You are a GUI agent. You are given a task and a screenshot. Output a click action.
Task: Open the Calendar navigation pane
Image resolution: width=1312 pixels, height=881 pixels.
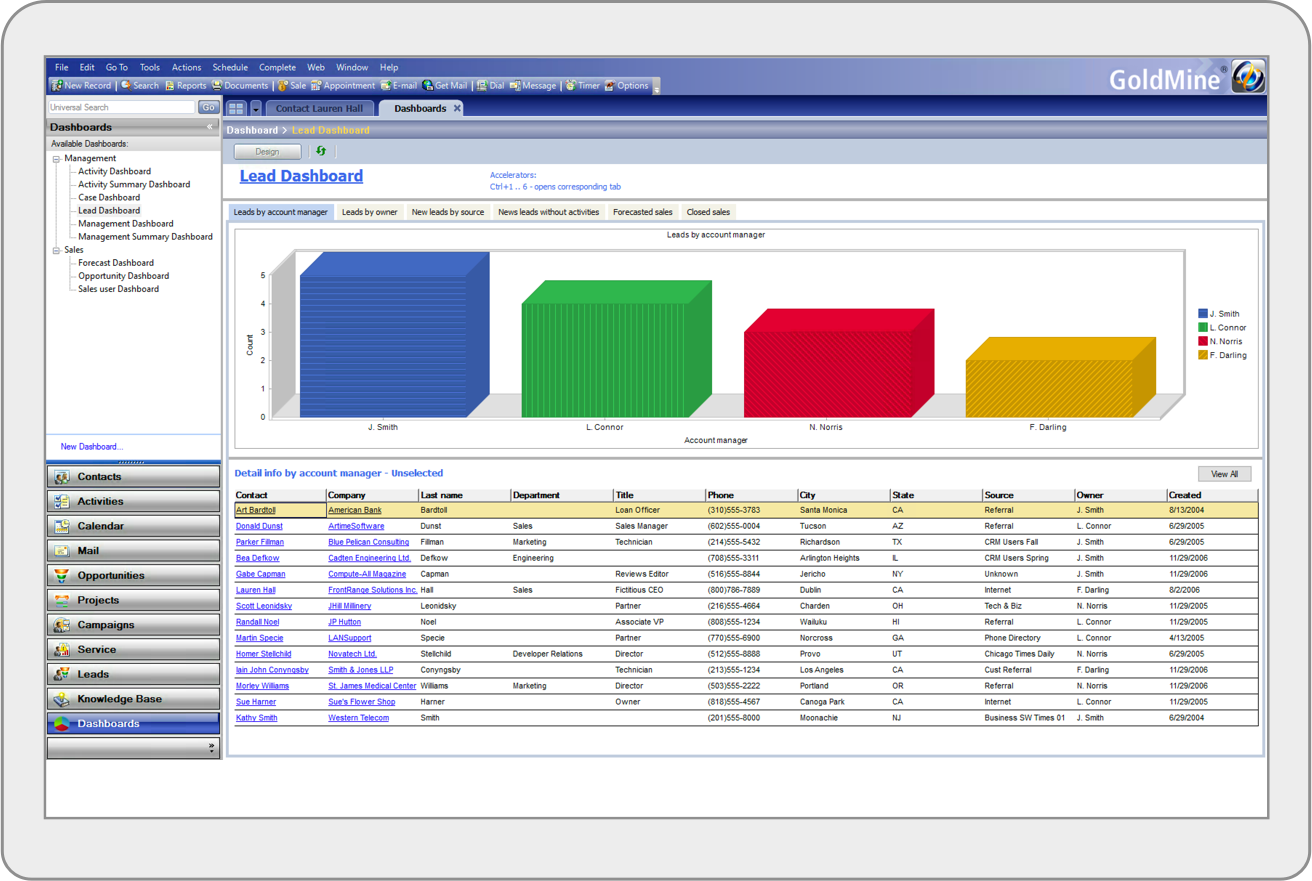[133, 526]
